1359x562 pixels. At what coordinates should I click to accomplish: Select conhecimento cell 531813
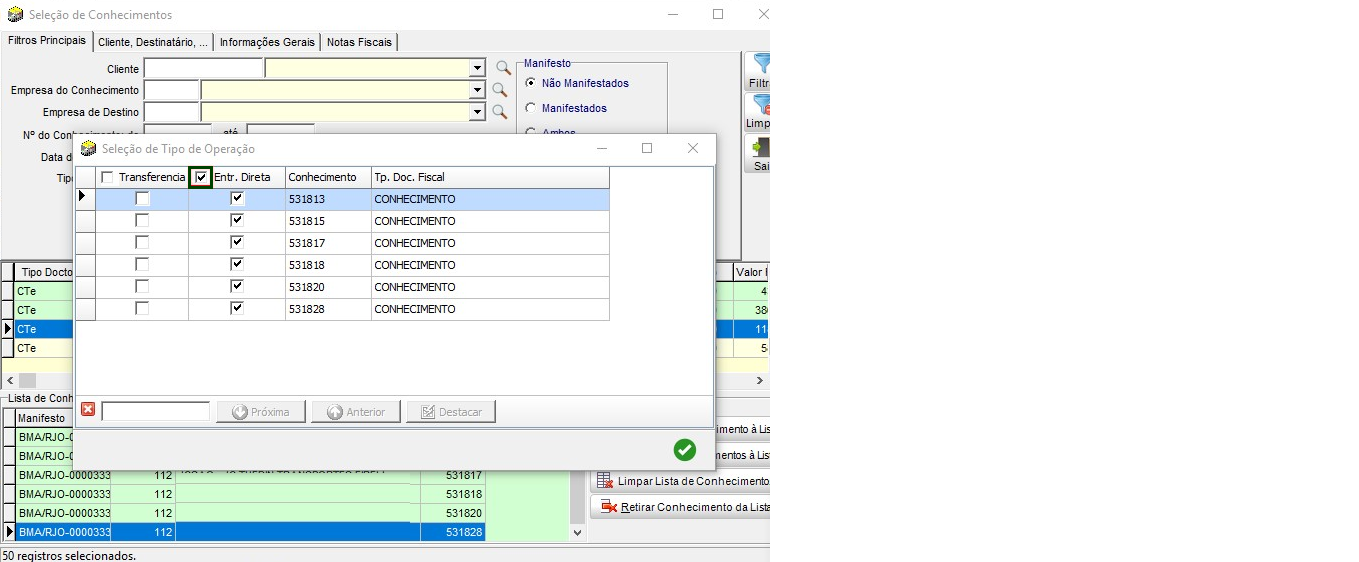pyautogui.click(x=328, y=199)
